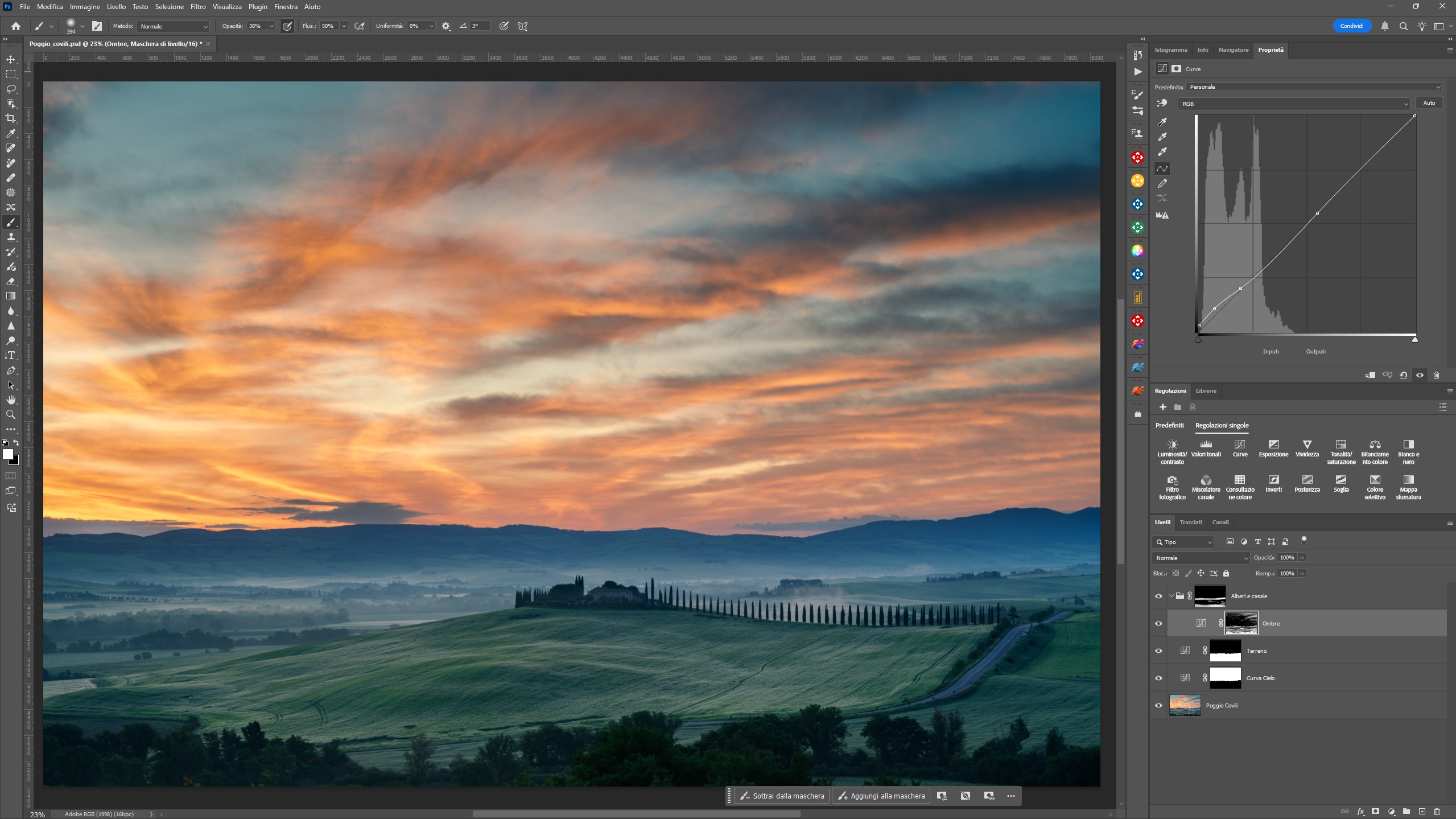
Task: Select the Clone Stamp tool
Action: (x=11, y=237)
